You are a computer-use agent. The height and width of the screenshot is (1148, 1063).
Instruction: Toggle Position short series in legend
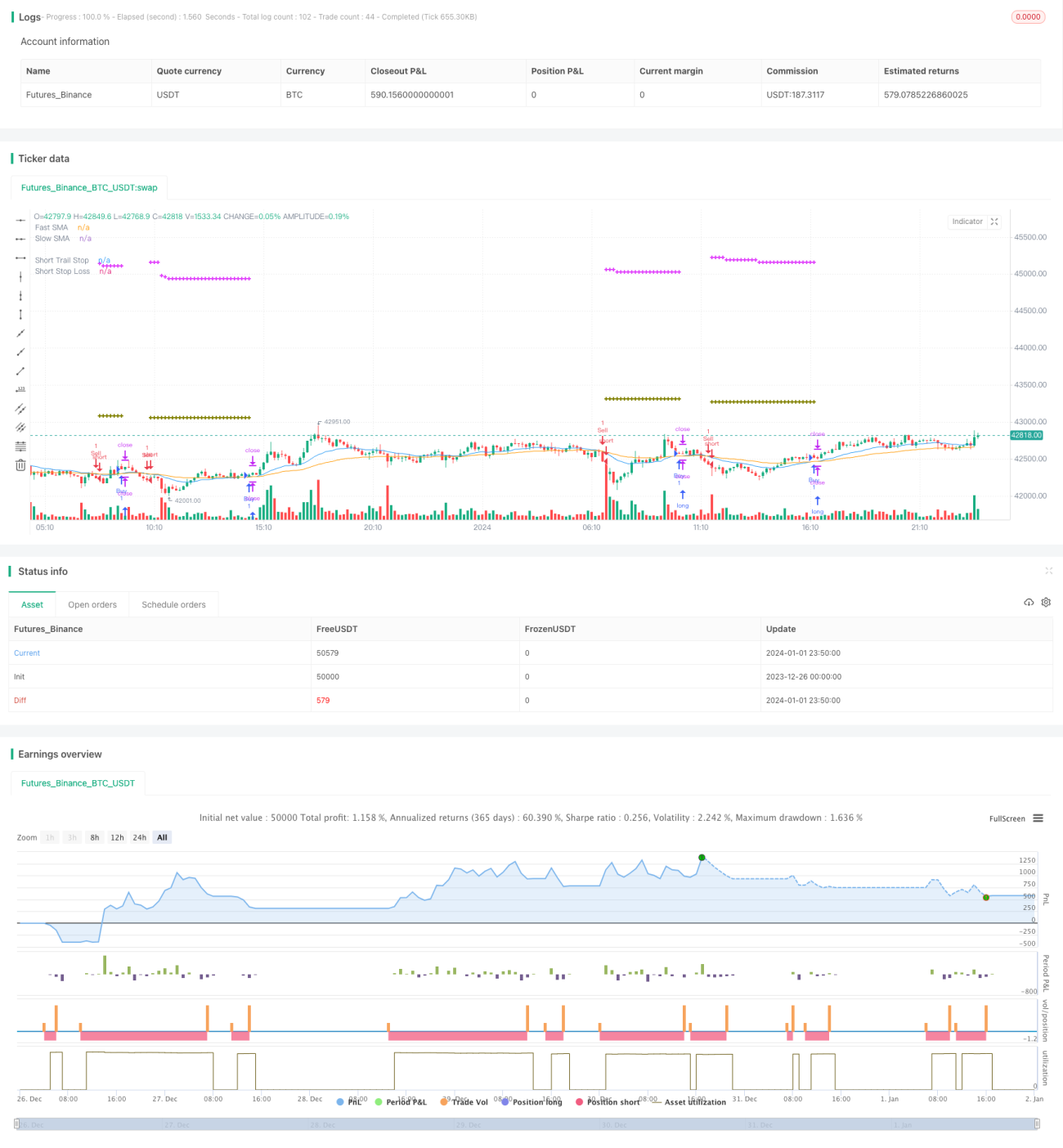pos(608,1102)
